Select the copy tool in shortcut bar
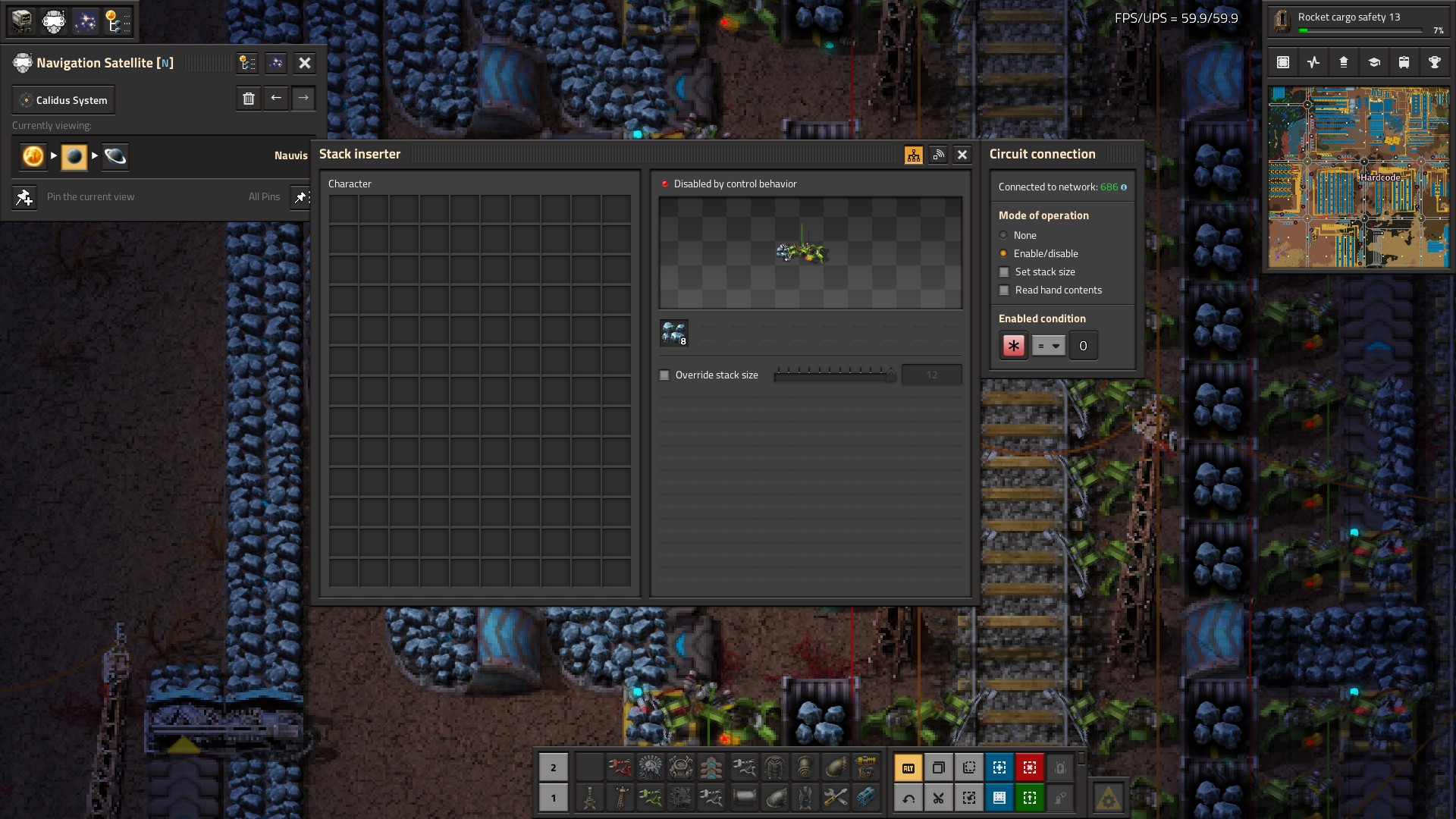Viewport: 1456px width, 819px height. 939,768
